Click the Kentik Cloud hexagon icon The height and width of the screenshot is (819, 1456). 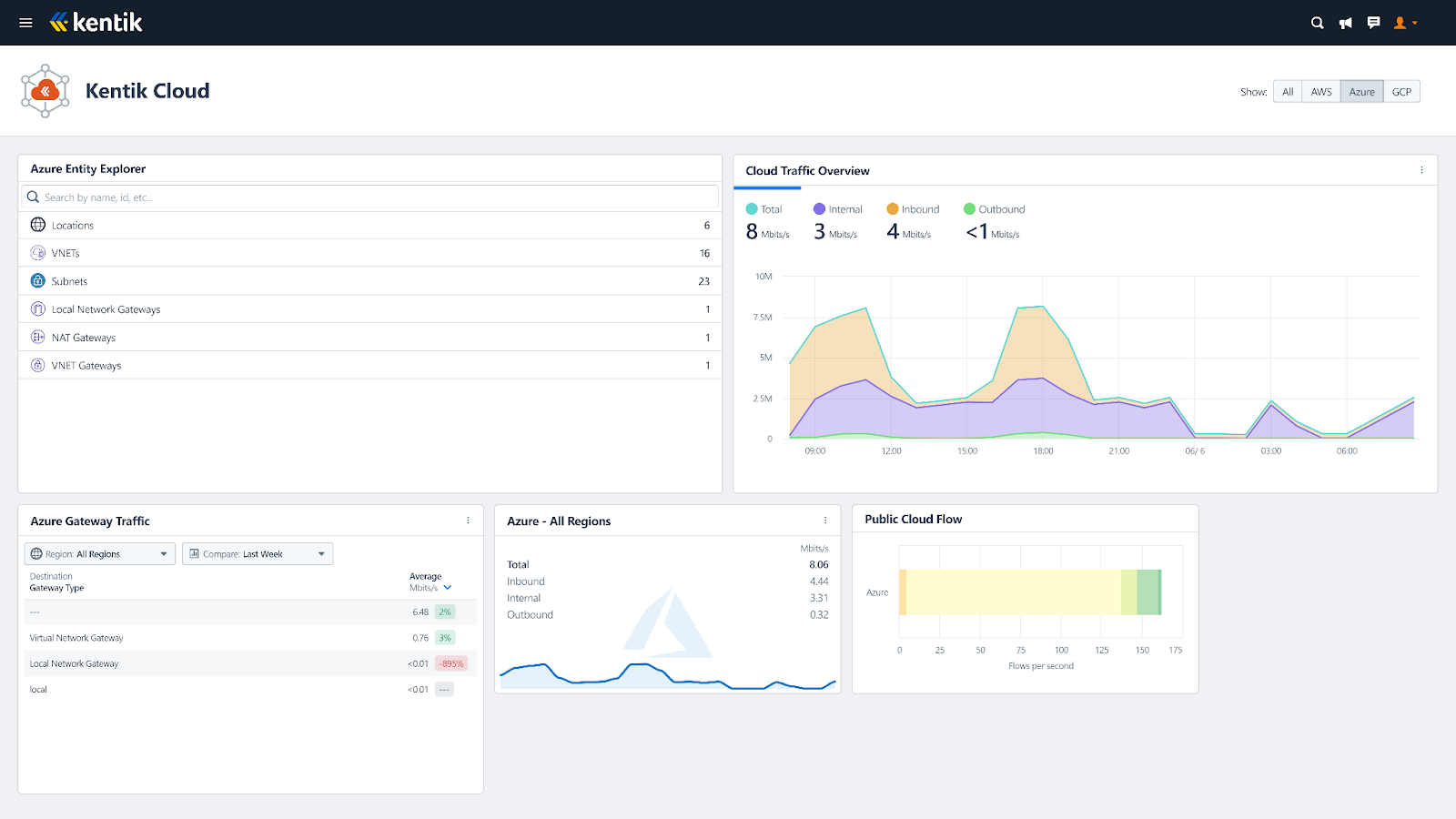click(x=45, y=91)
